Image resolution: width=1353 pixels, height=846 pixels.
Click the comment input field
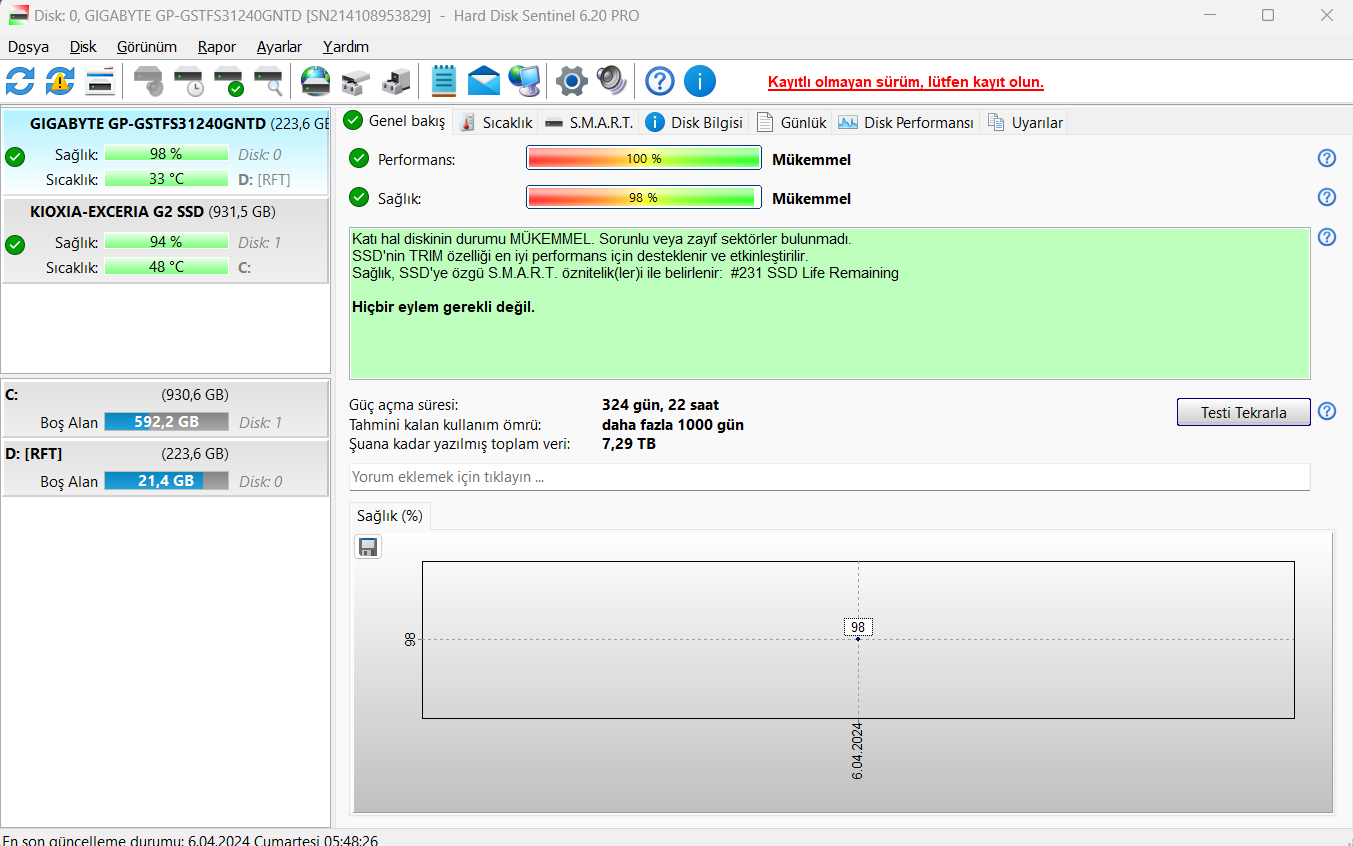(829, 477)
